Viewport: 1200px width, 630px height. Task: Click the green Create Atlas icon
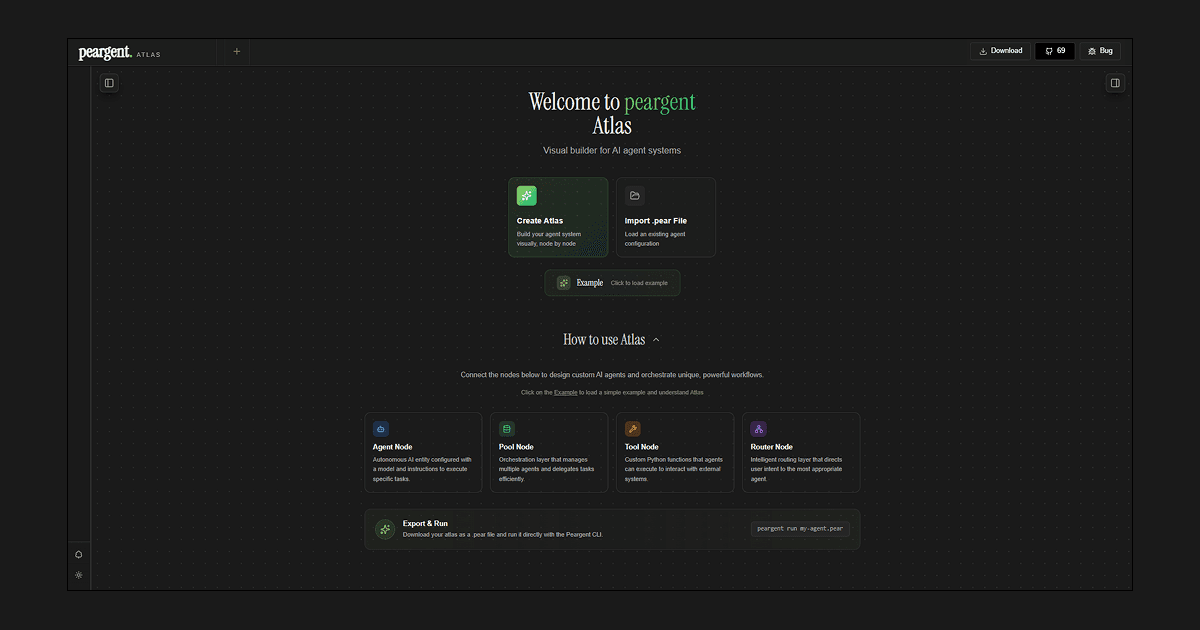(527, 195)
